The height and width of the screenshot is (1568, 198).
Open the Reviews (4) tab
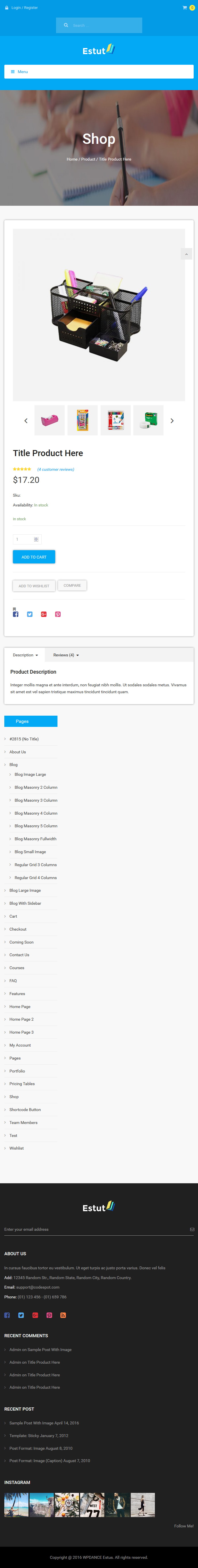(x=66, y=655)
